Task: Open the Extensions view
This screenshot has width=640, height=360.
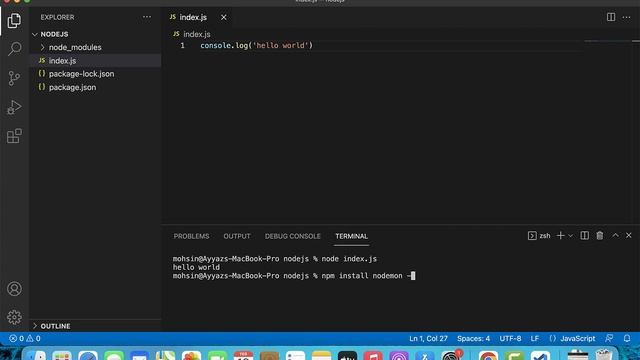Action: [x=14, y=136]
